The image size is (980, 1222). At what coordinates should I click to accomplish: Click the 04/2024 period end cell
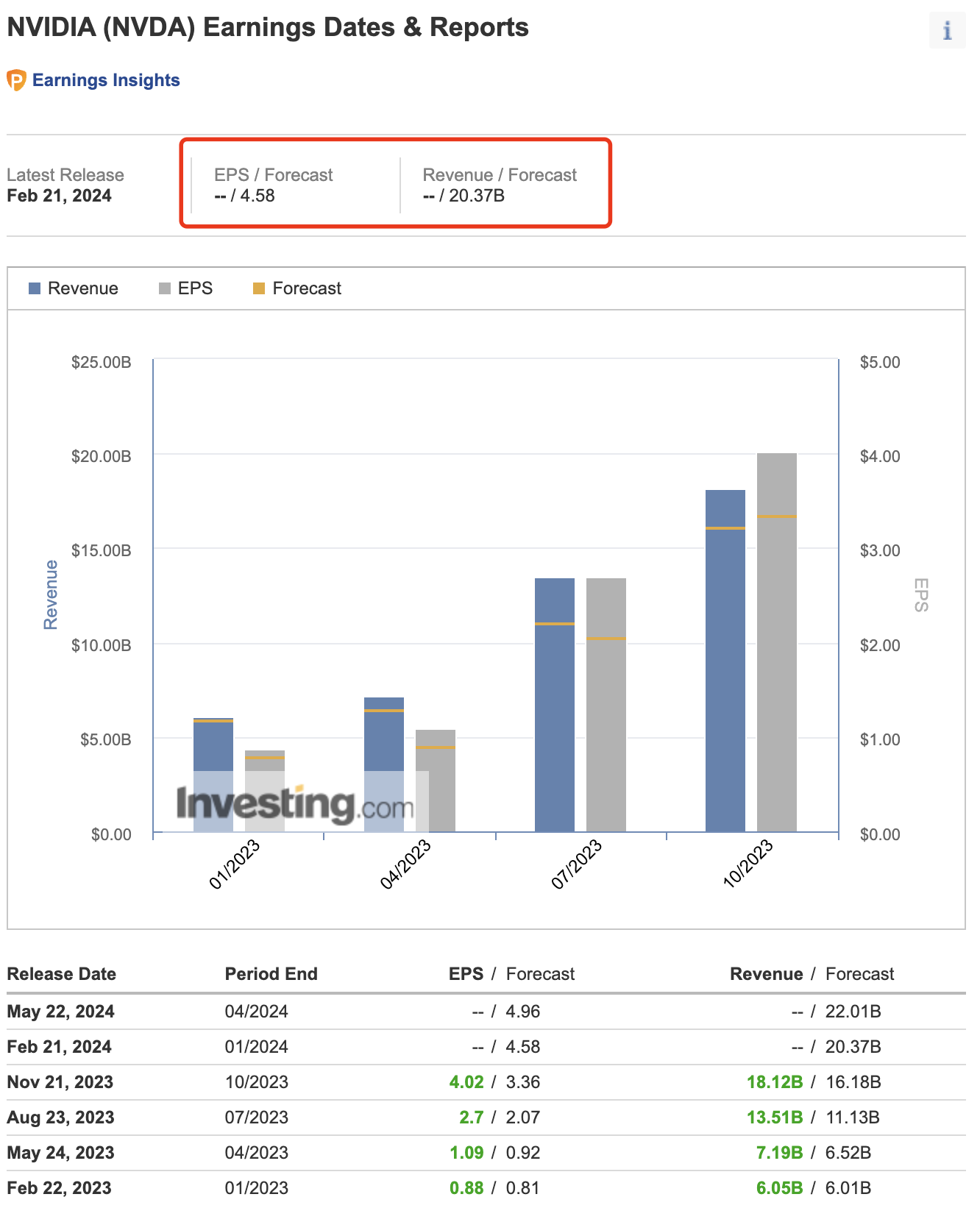257,1012
